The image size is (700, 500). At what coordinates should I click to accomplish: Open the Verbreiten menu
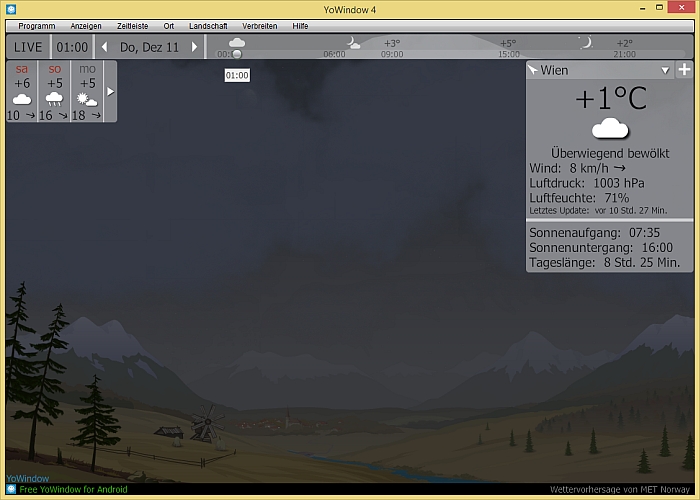click(x=260, y=26)
